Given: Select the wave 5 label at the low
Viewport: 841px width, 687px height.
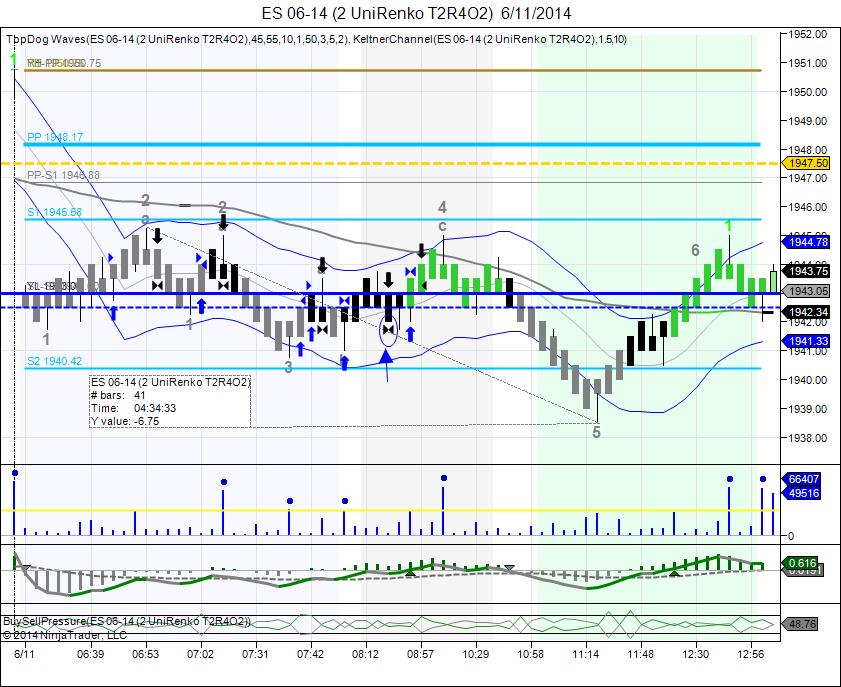Looking at the screenshot, I should pos(596,432).
